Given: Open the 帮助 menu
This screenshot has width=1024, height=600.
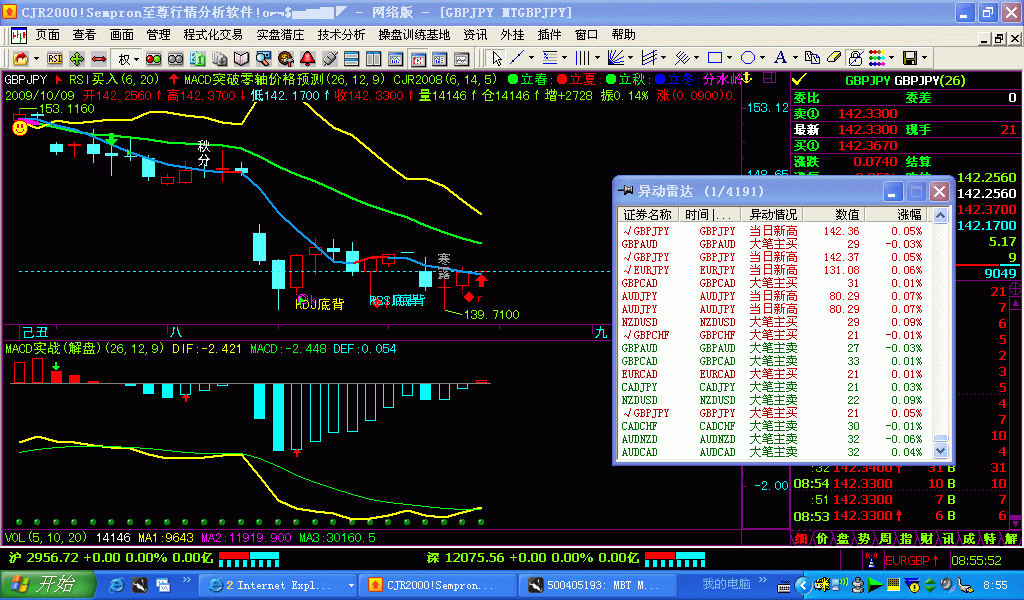Looking at the screenshot, I should click(623, 35).
